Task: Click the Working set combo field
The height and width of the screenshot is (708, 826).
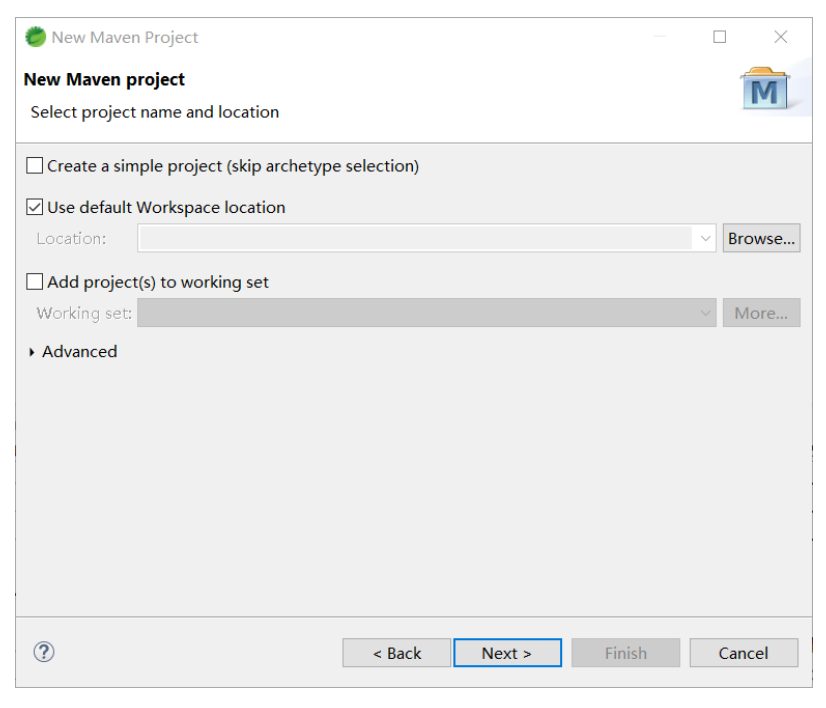Action: click(427, 313)
